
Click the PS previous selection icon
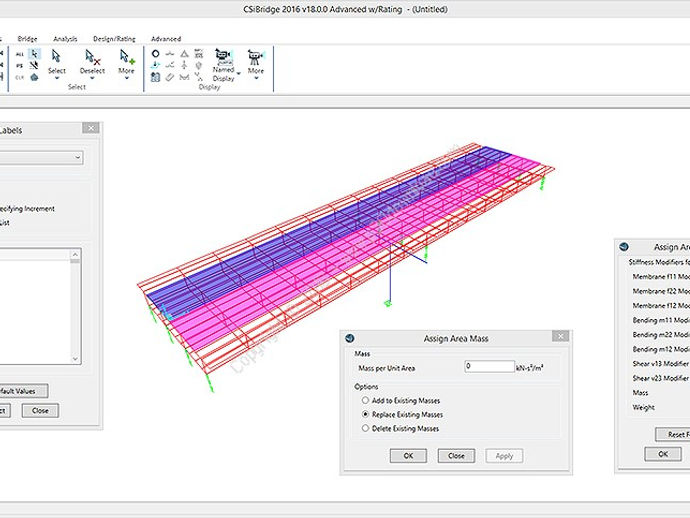click(x=19, y=66)
